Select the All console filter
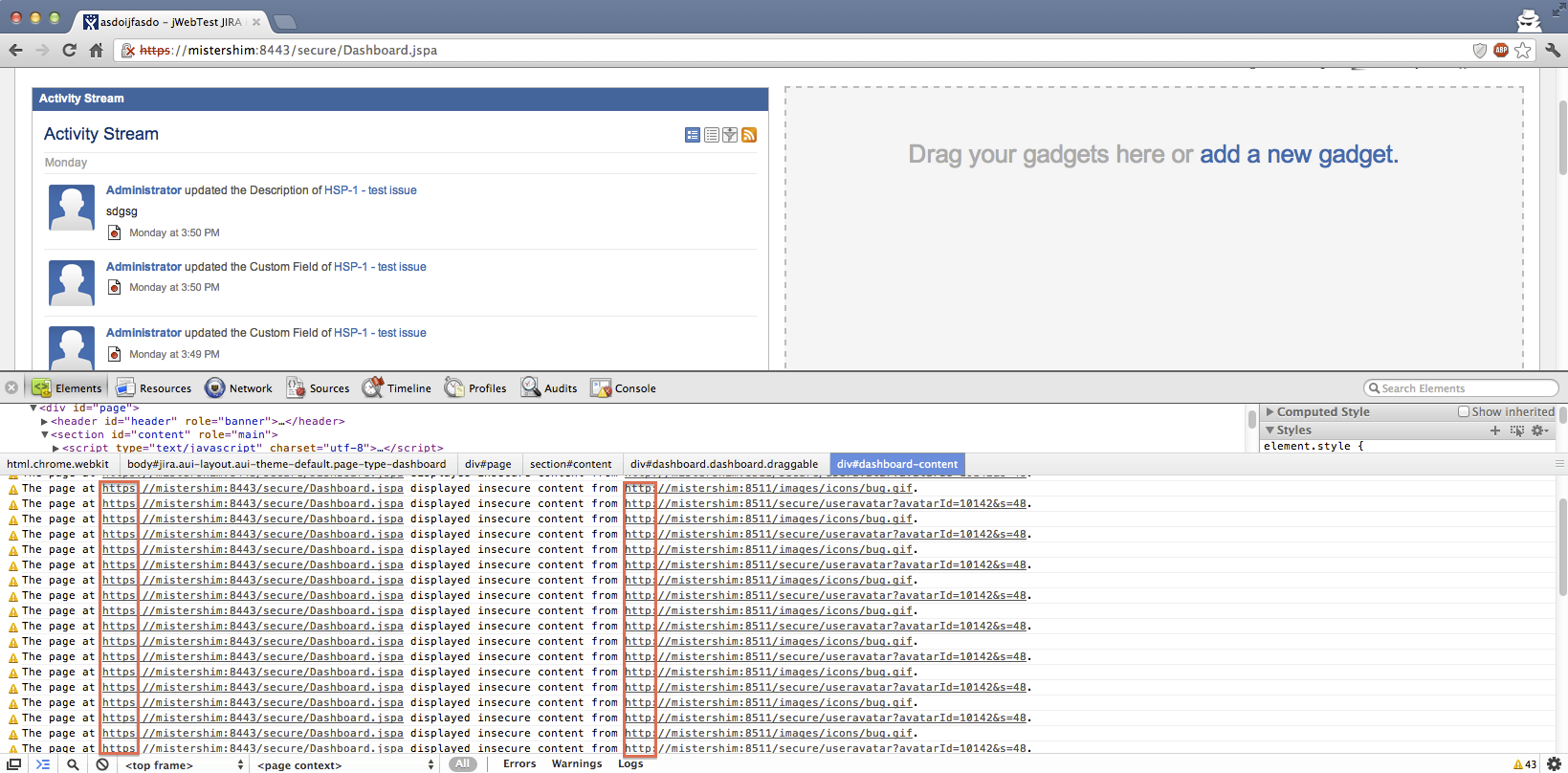This screenshot has width=1568, height=773. pyautogui.click(x=463, y=763)
